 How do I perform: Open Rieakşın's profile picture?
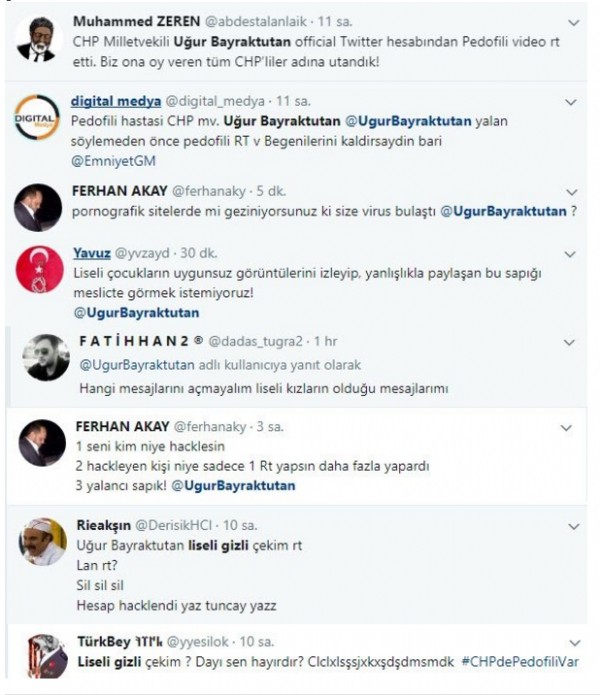pos(43,541)
